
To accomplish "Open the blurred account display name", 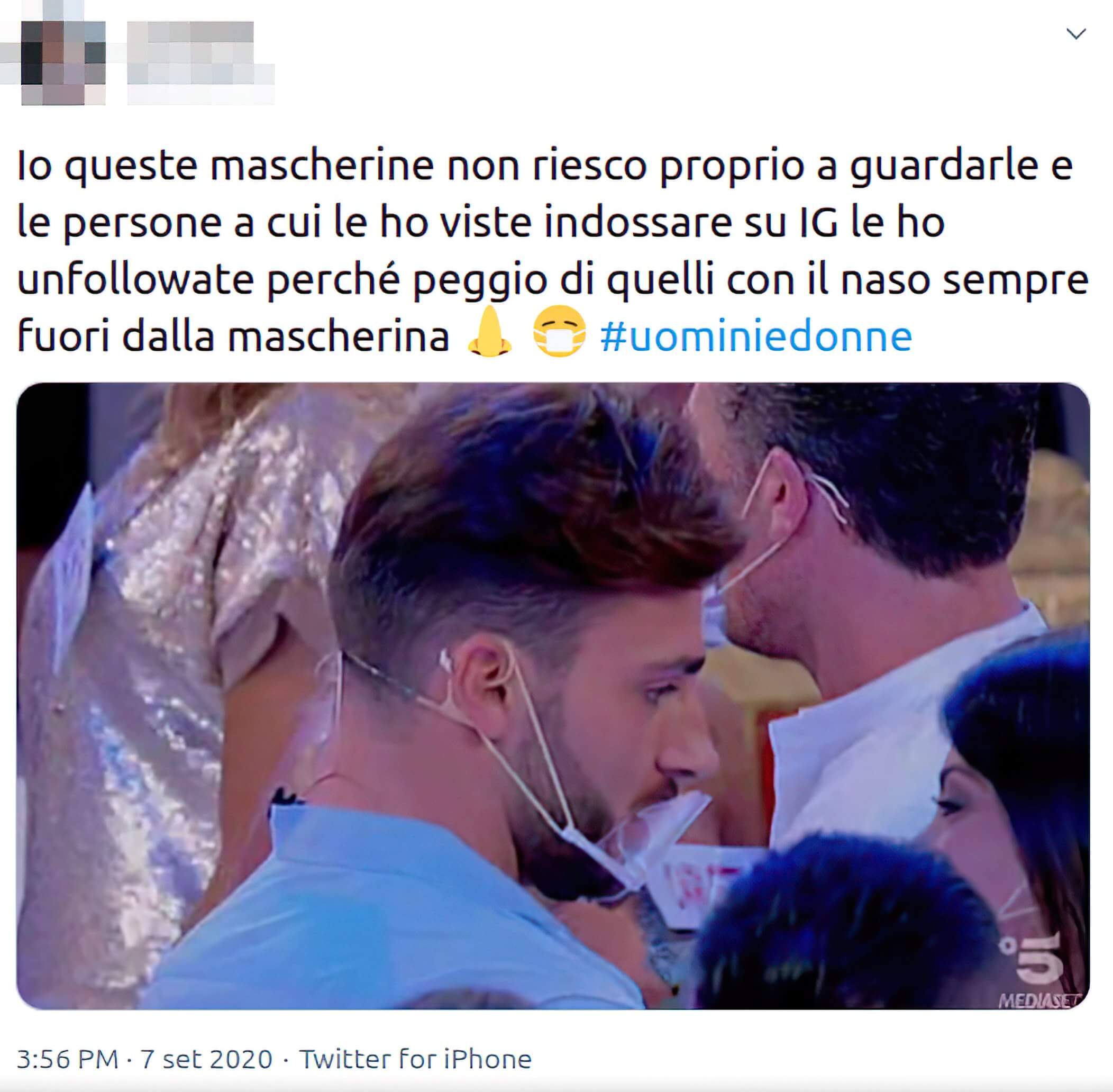I will click(x=200, y=63).
